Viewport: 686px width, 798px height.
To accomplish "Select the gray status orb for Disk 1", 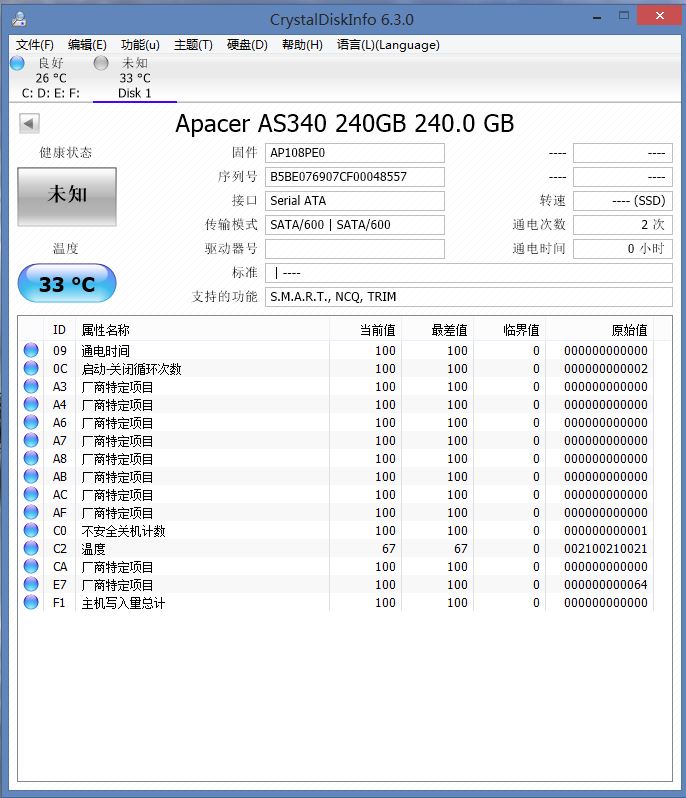I will 101,63.
